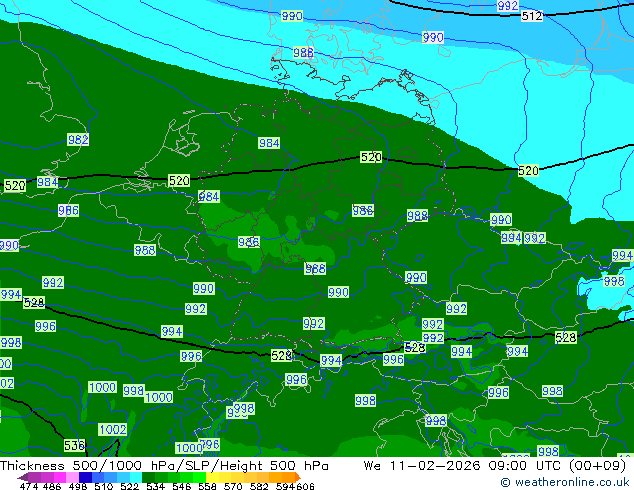Click legend value 594
The width and height of the screenshot is (634, 490).
285,486
